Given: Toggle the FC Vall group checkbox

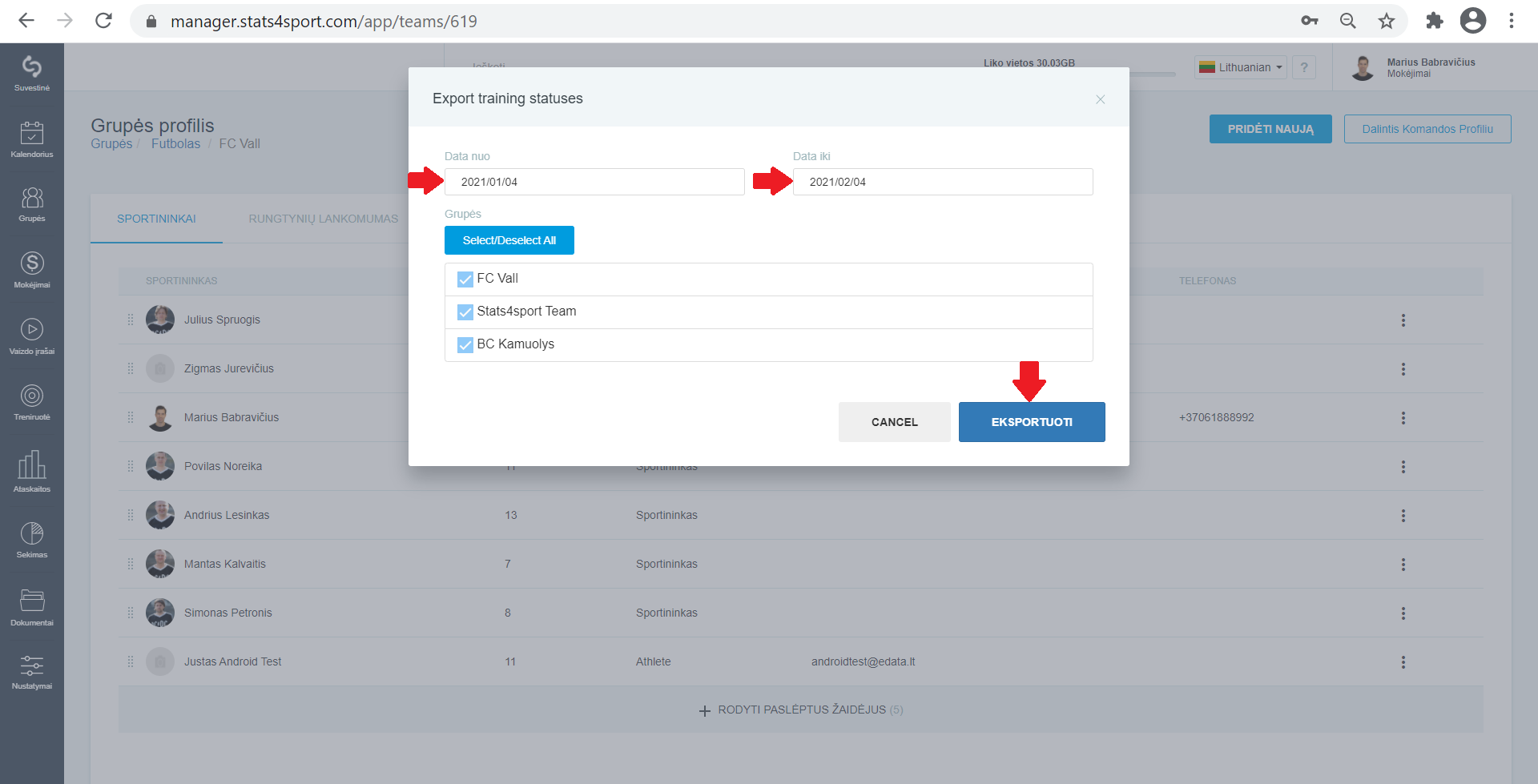Looking at the screenshot, I should tap(465, 279).
